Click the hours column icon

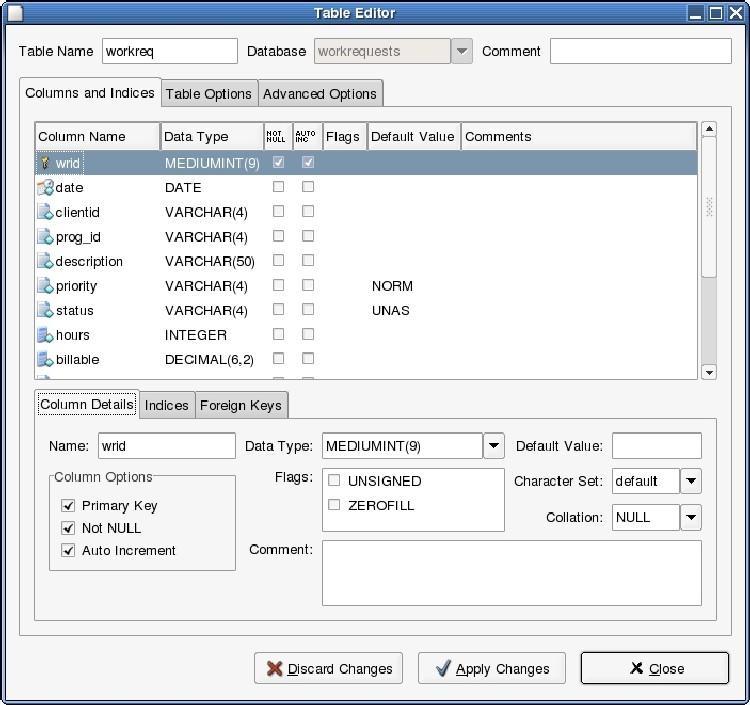pos(45,335)
